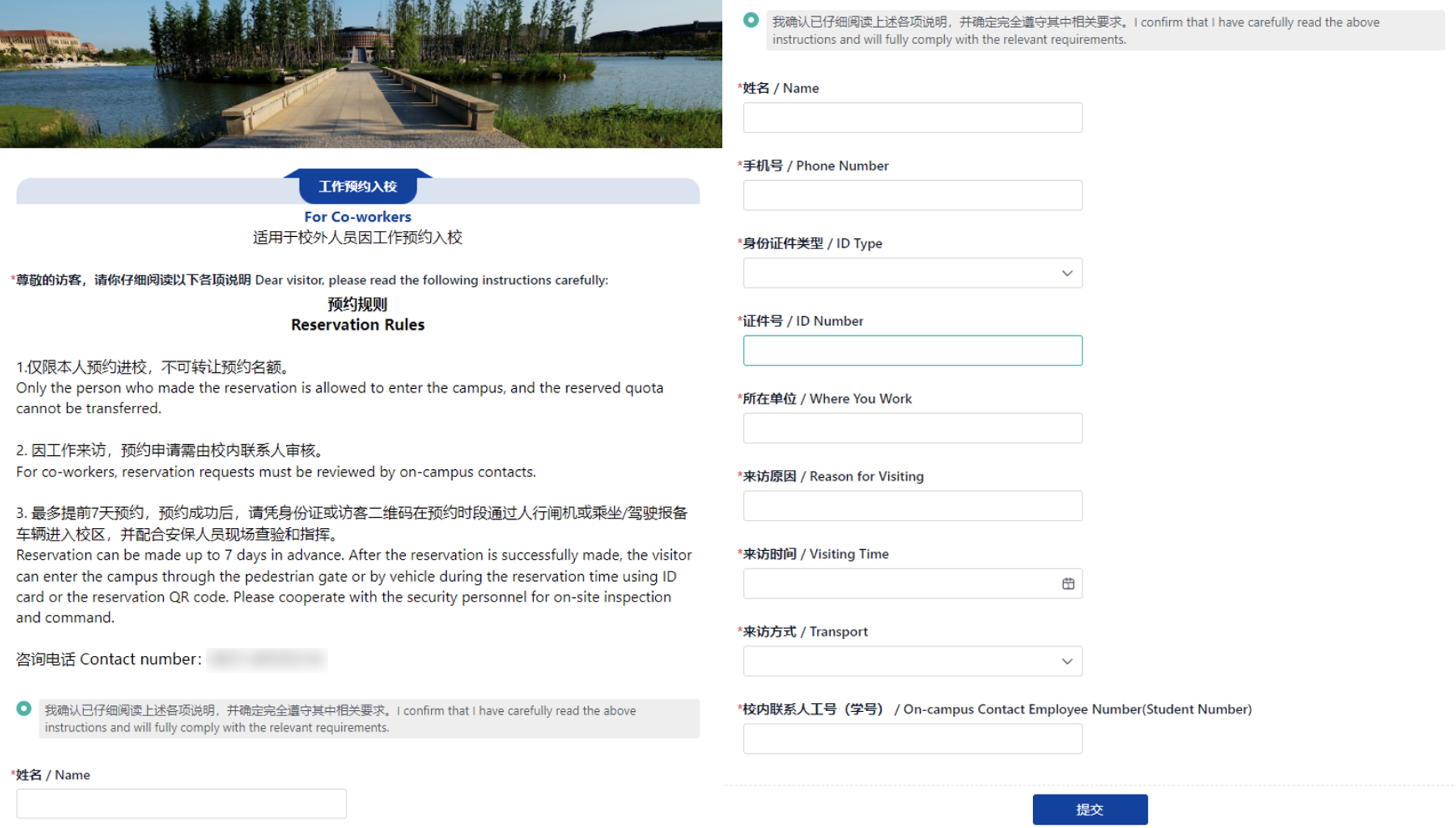This screenshot has height=828, width=1456.
Task: Click the Name field at bottom left
Action: (x=182, y=804)
